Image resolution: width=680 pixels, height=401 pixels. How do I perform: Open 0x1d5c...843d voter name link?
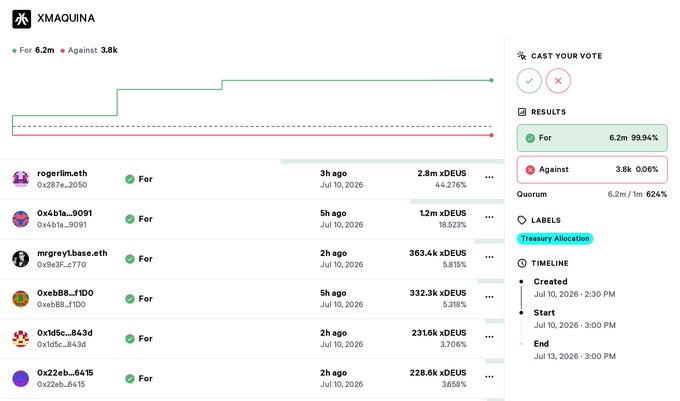click(65, 333)
